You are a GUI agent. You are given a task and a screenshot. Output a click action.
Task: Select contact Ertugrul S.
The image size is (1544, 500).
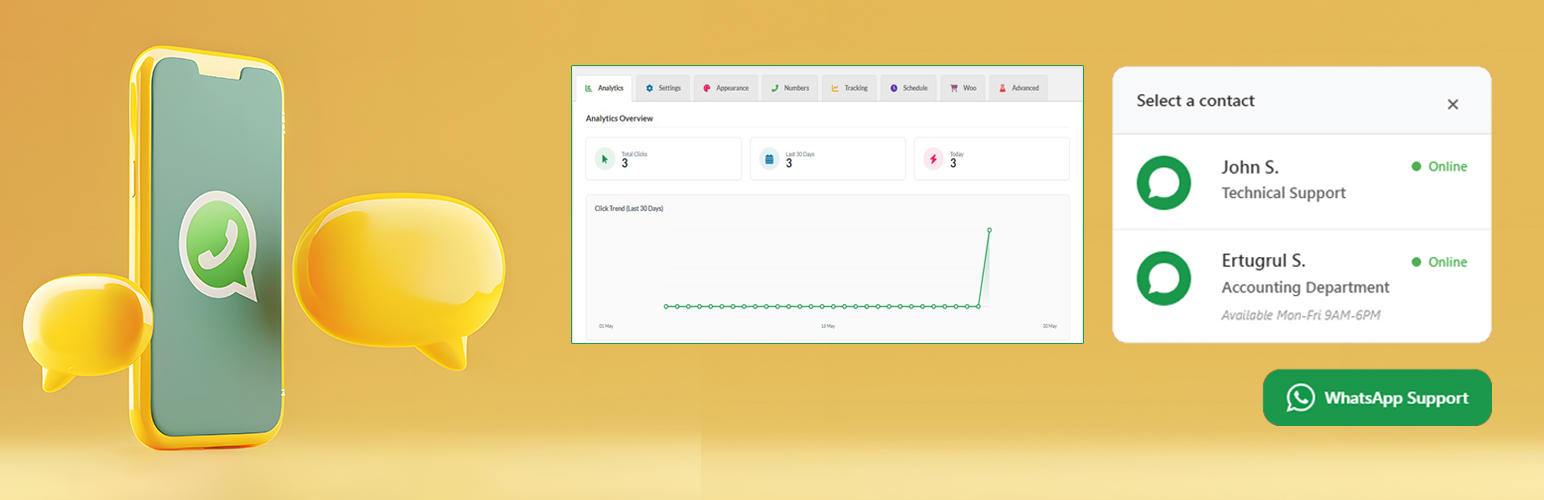[x=1302, y=286]
